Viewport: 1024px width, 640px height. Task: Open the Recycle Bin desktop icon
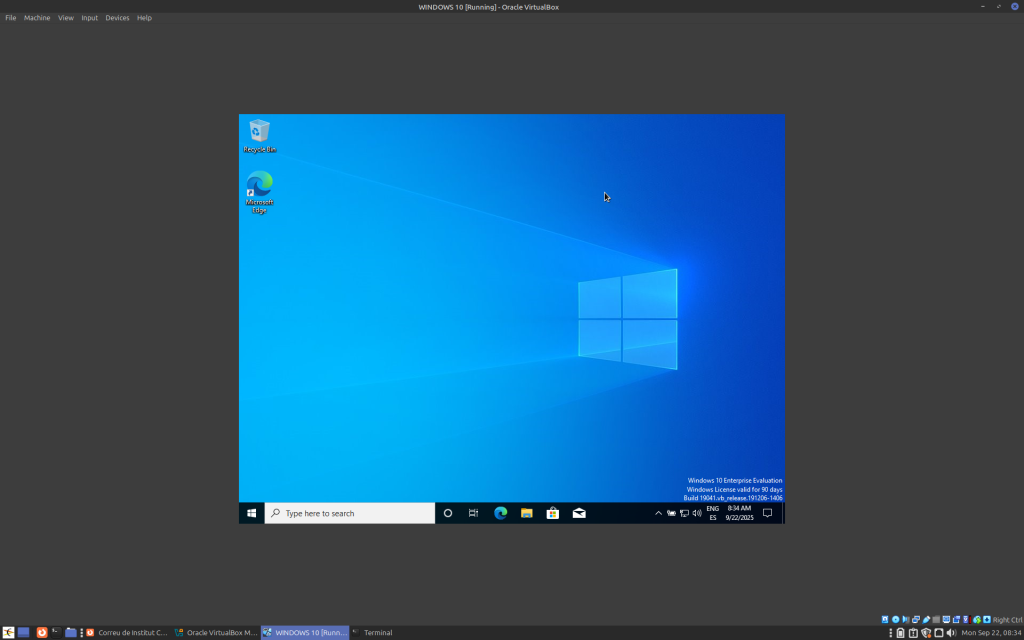(259, 133)
